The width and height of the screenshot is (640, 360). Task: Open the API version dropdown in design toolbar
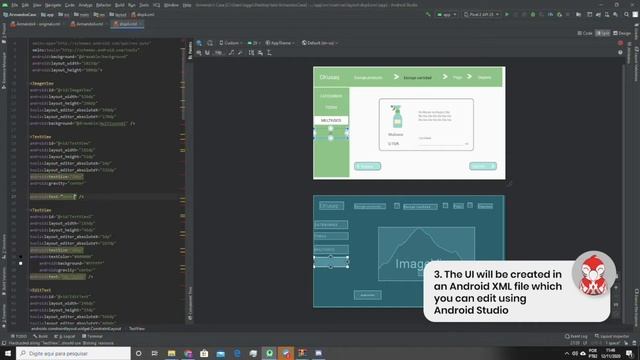click(x=253, y=43)
